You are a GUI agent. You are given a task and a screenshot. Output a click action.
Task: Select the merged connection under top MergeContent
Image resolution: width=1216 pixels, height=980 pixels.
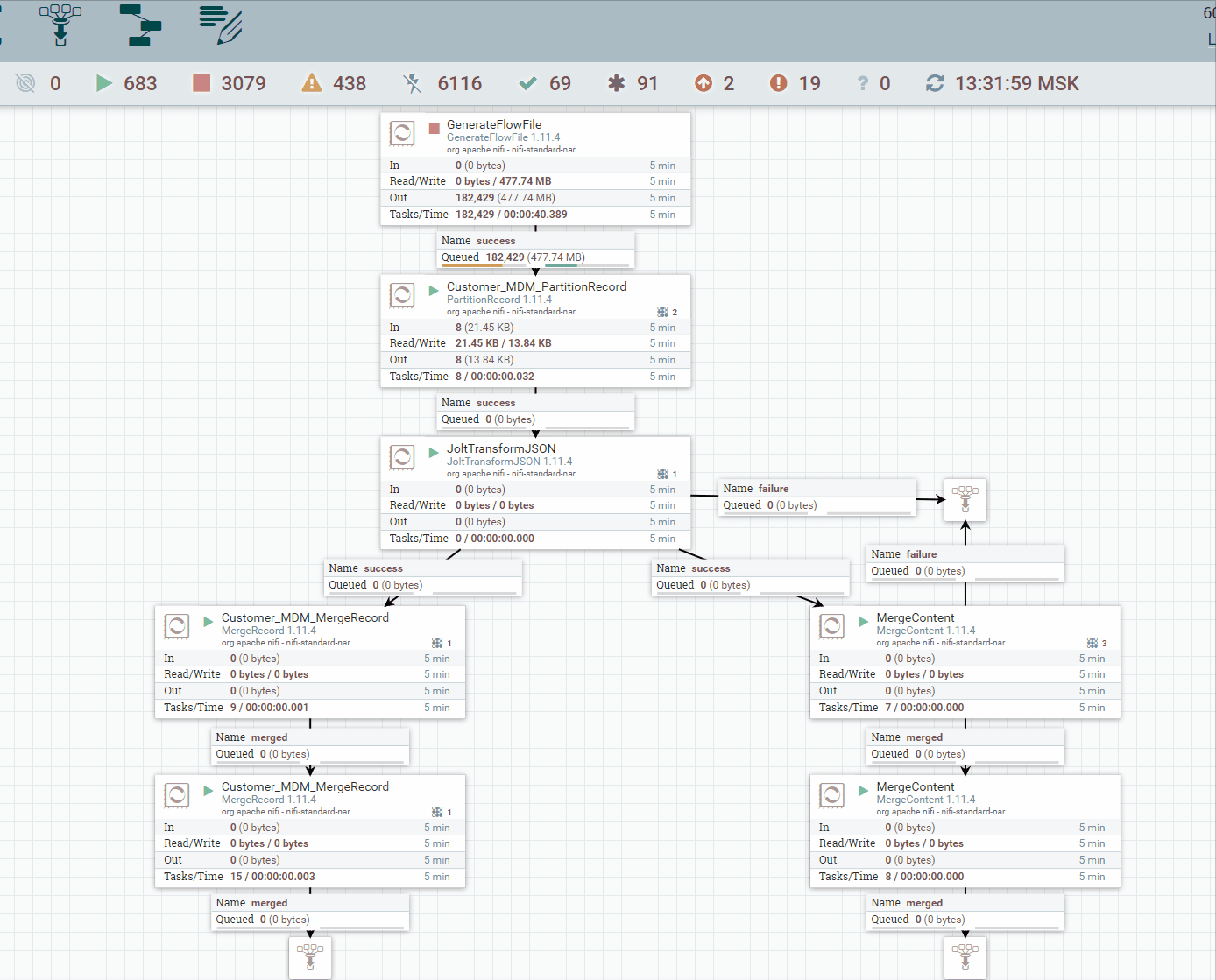point(965,746)
